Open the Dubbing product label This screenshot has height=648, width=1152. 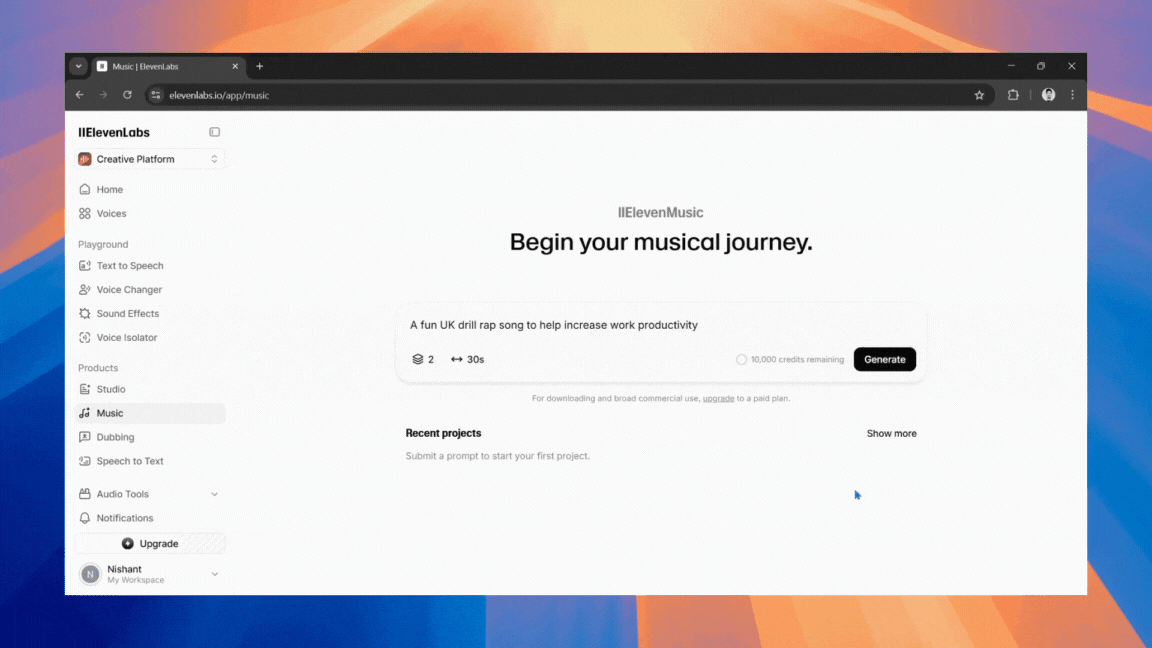pos(115,437)
